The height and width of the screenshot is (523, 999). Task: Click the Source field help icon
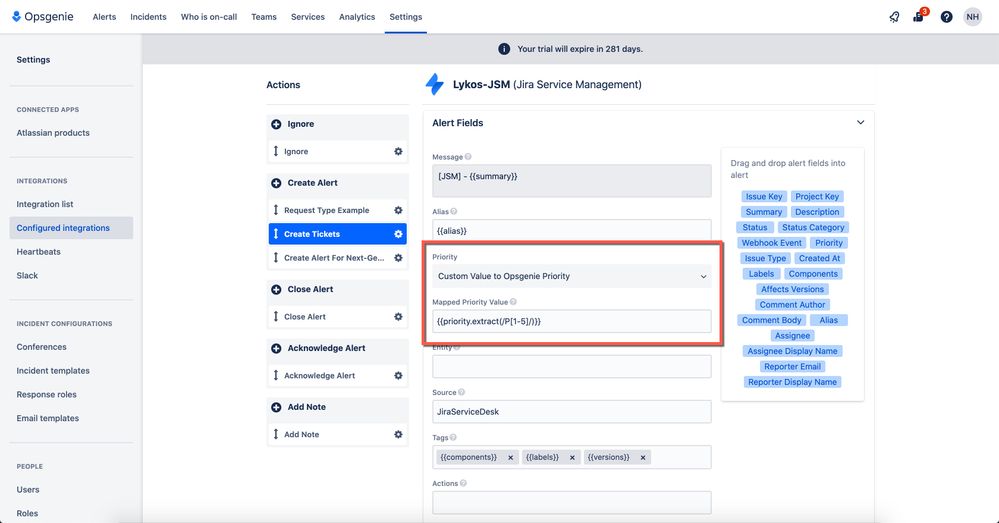(x=461, y=392)
